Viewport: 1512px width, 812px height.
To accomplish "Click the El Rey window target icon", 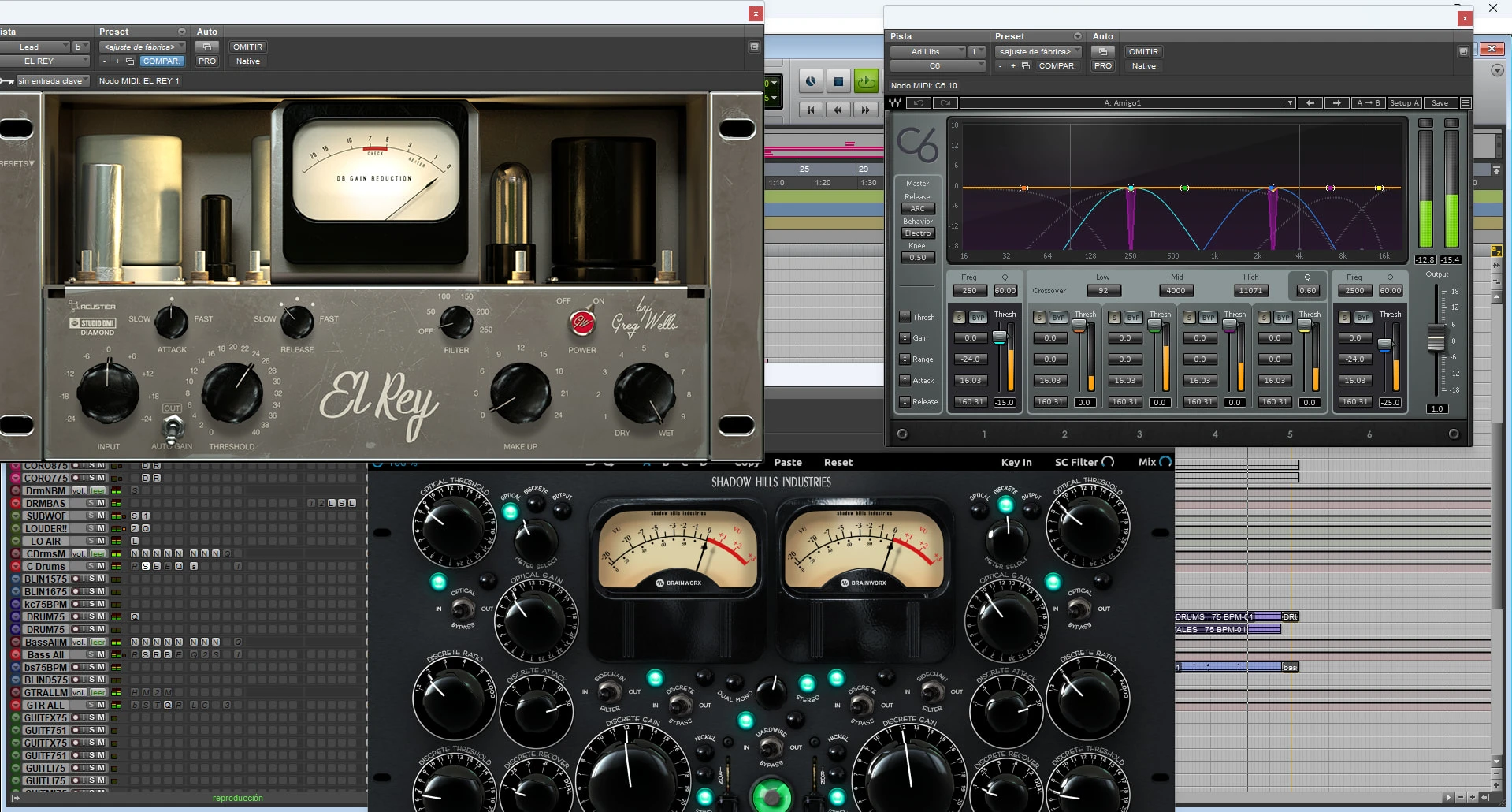I will 754,47.
